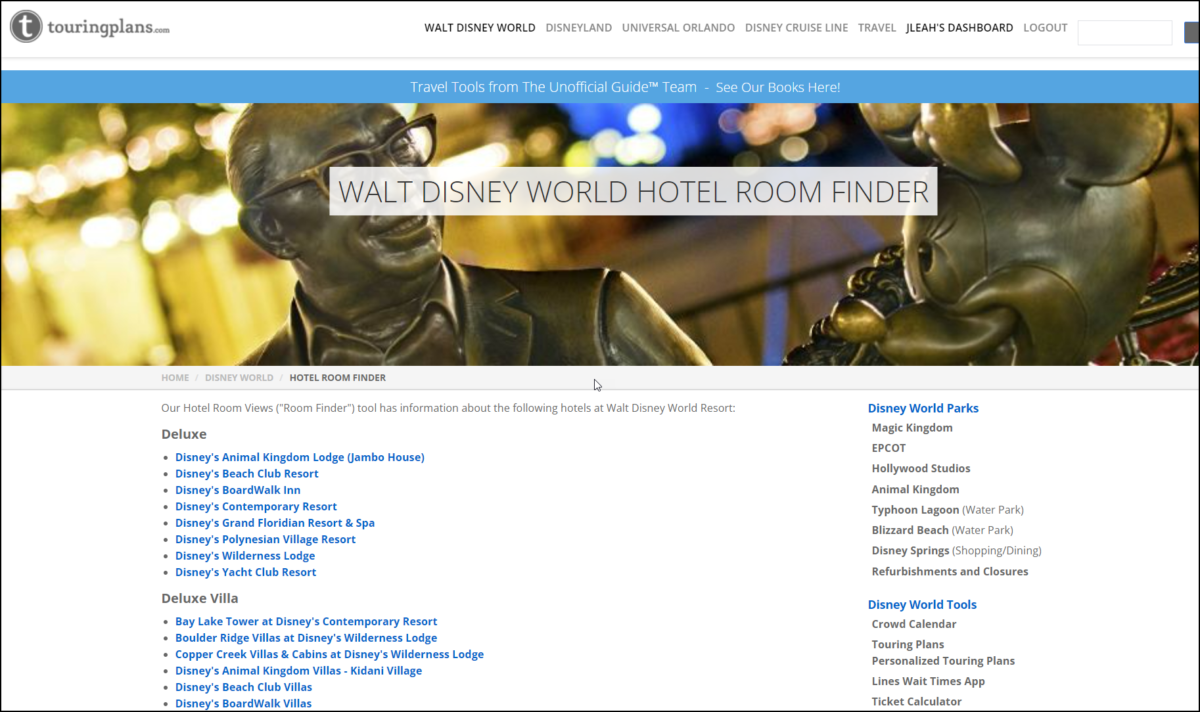The image size is (1200, 712).
Task: Click the touringplans.com logo icon
Action: pyautogui.click(x=25, y=27)
